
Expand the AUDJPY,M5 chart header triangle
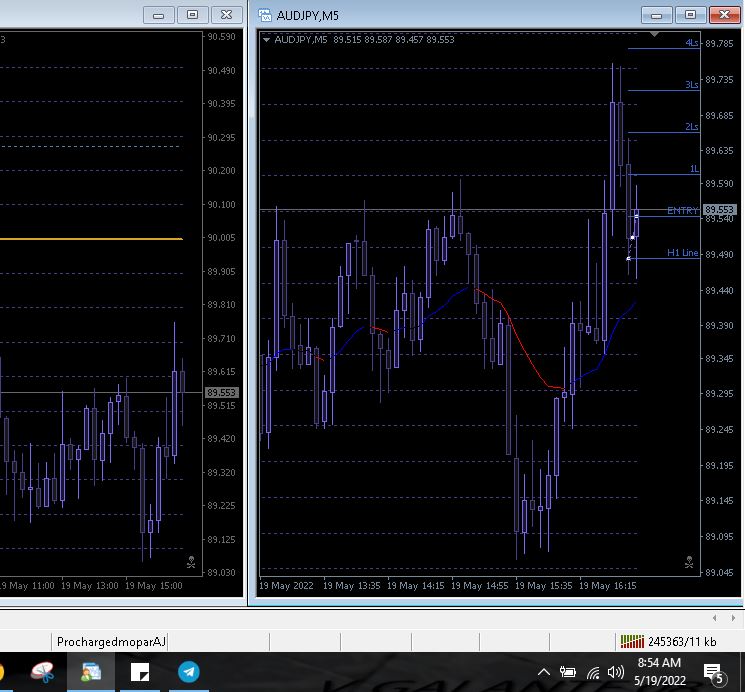pos(267,40)
